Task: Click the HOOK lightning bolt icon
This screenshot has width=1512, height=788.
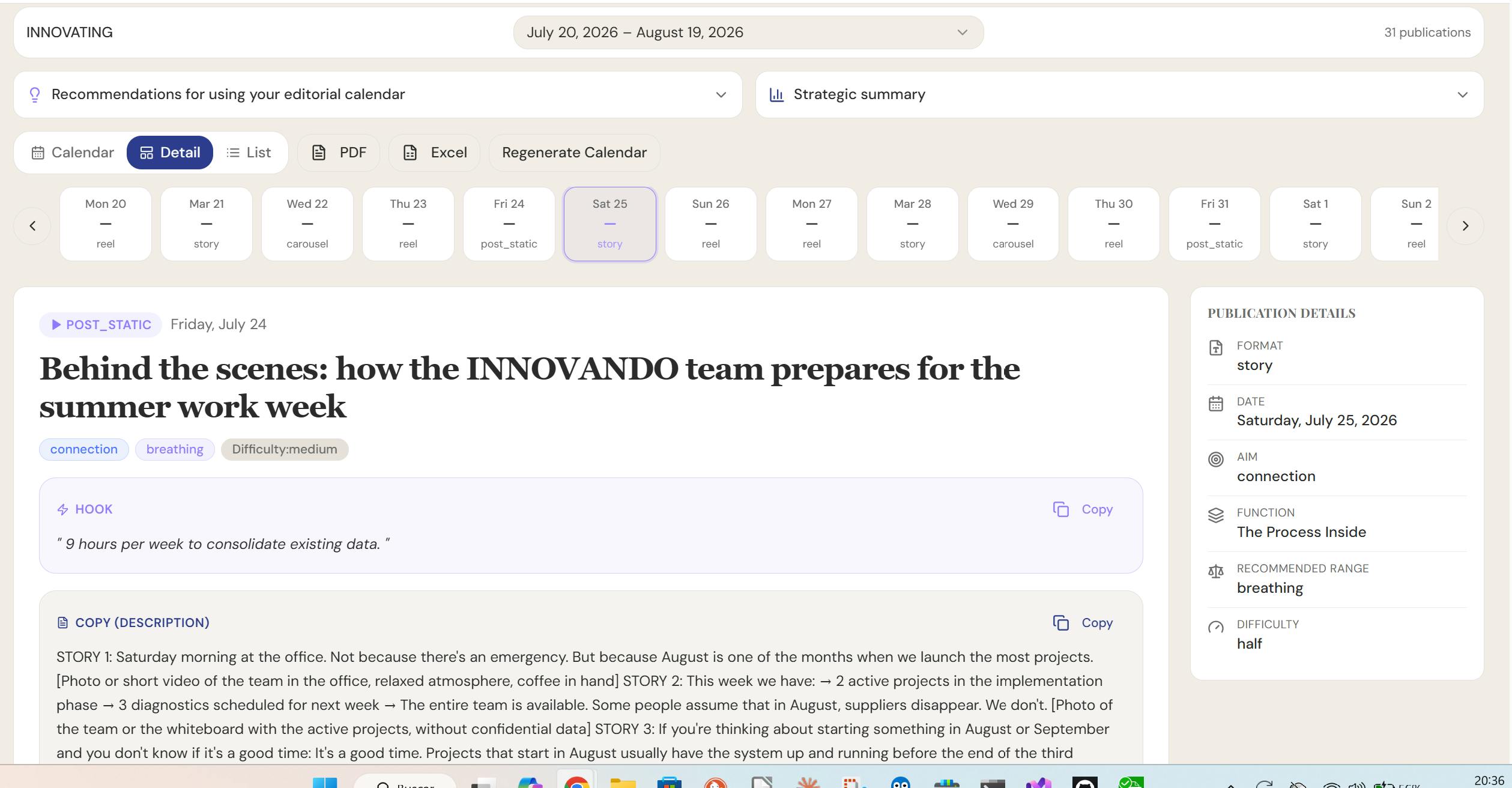Action: click(x=62, y=510)
